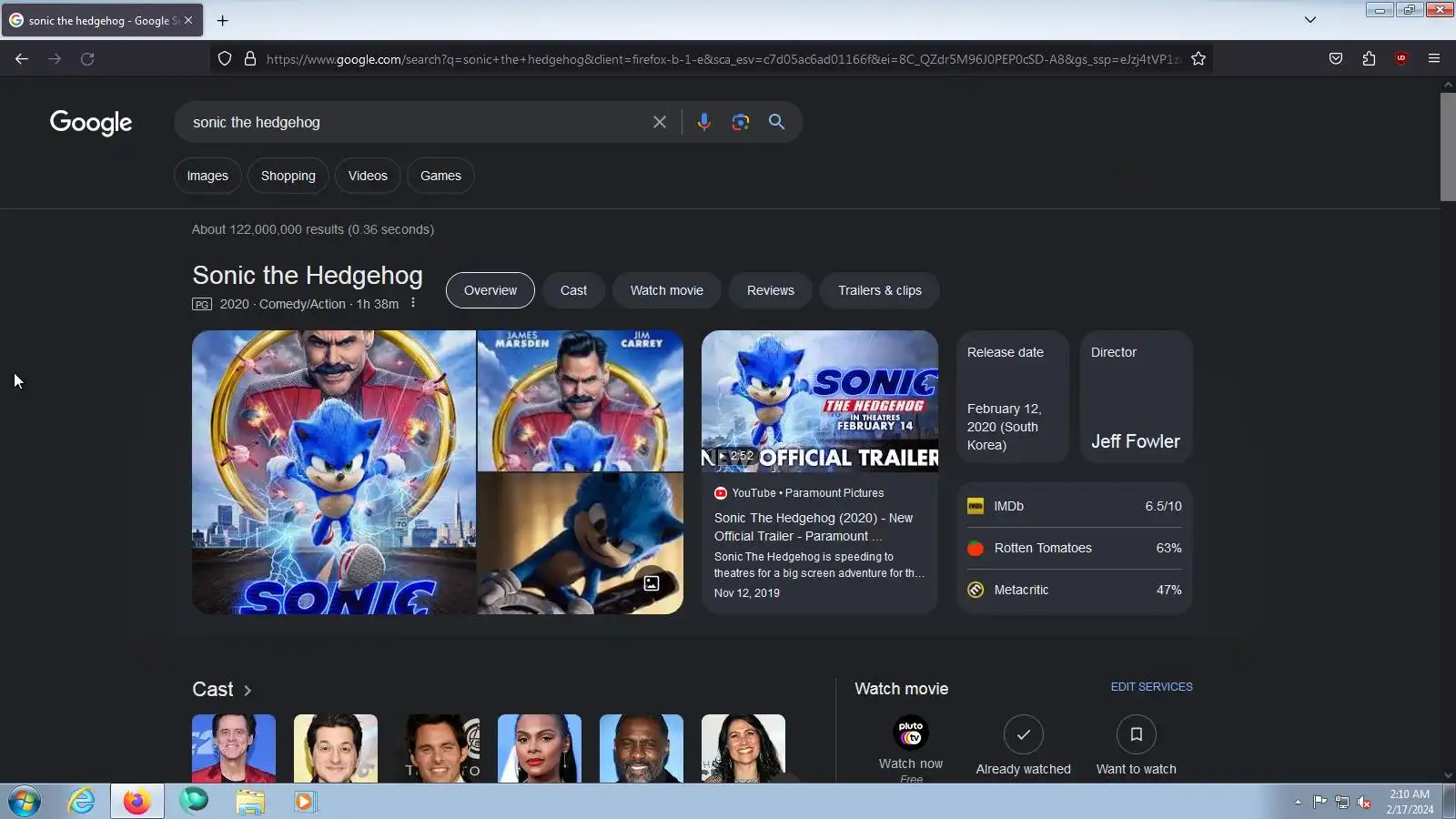Open the Save to Pocket icon
Screen dimensions: 1456x819
pyautogui.click(x=1336, y=59)
